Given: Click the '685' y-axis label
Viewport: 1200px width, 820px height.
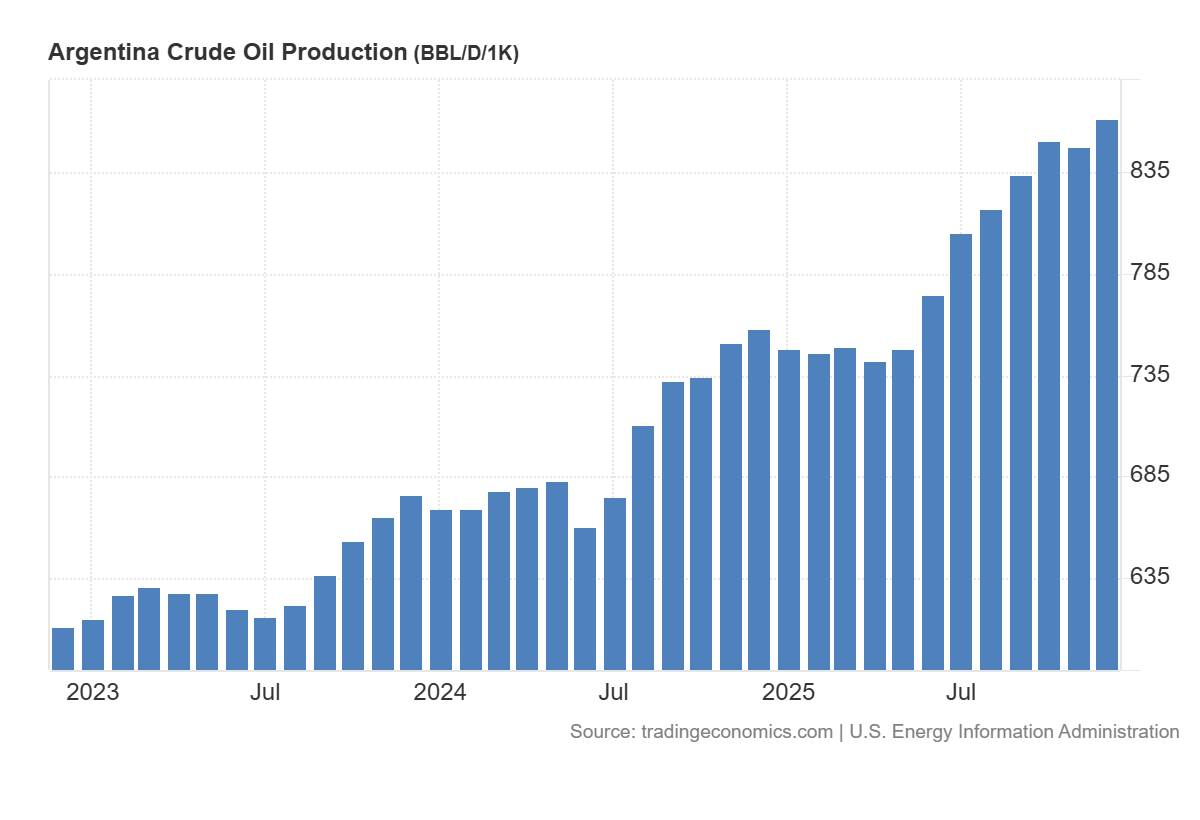Looking at the screenshot, I should pyautogui.click(x=1149, y=475).
